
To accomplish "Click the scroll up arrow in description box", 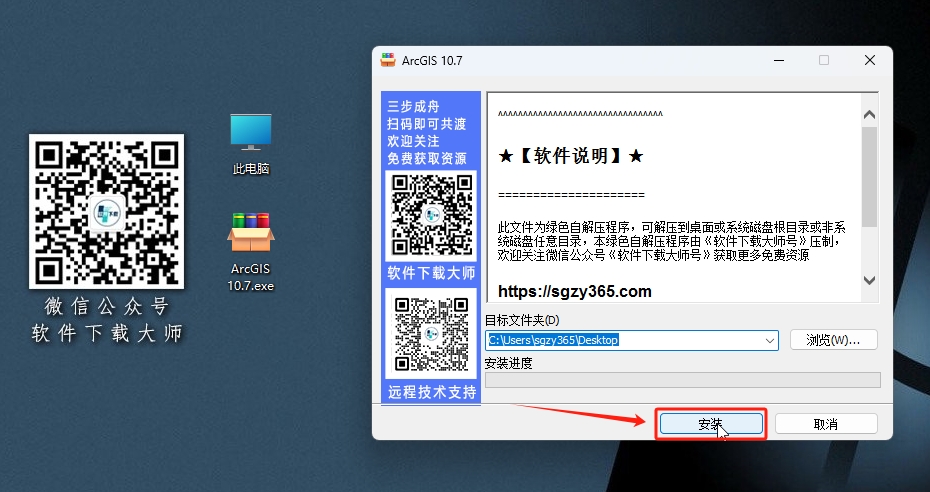I will tap(870, 115).
